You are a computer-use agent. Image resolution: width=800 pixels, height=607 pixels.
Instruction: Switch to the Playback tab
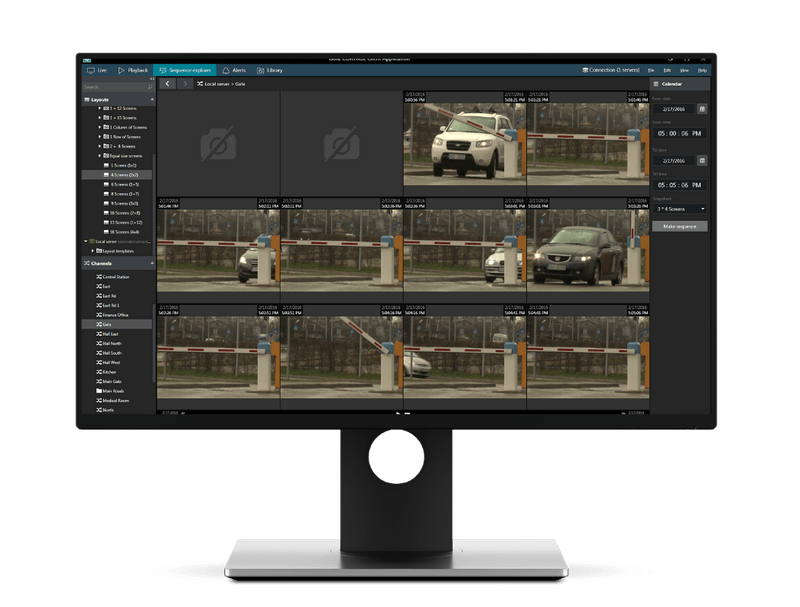point(133,70)
